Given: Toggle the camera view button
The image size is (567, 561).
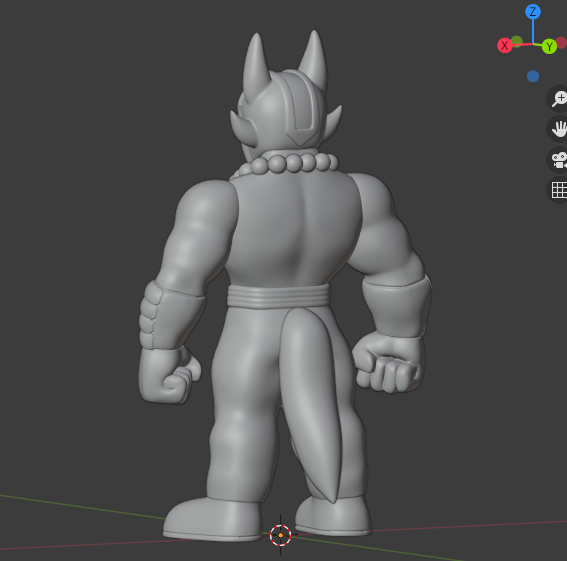Looking at the screenshot, I should 559,160.
